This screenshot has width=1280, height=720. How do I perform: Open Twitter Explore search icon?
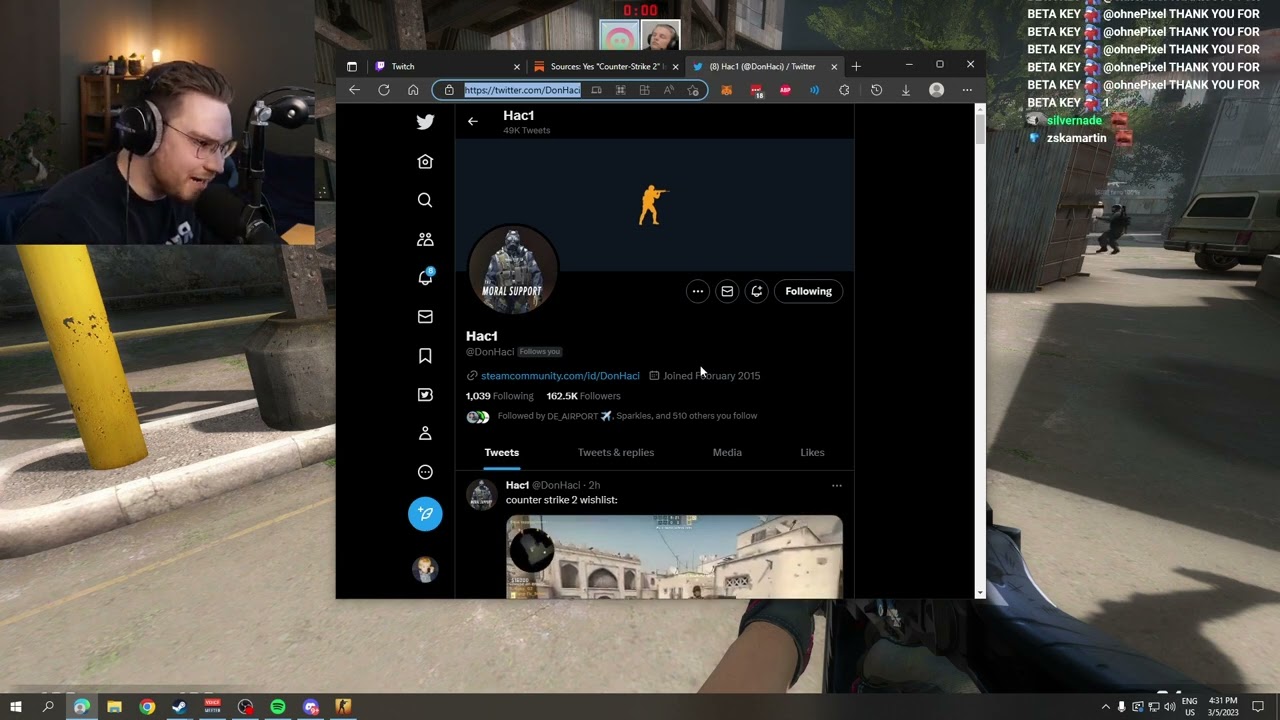(x=425, y=200)
